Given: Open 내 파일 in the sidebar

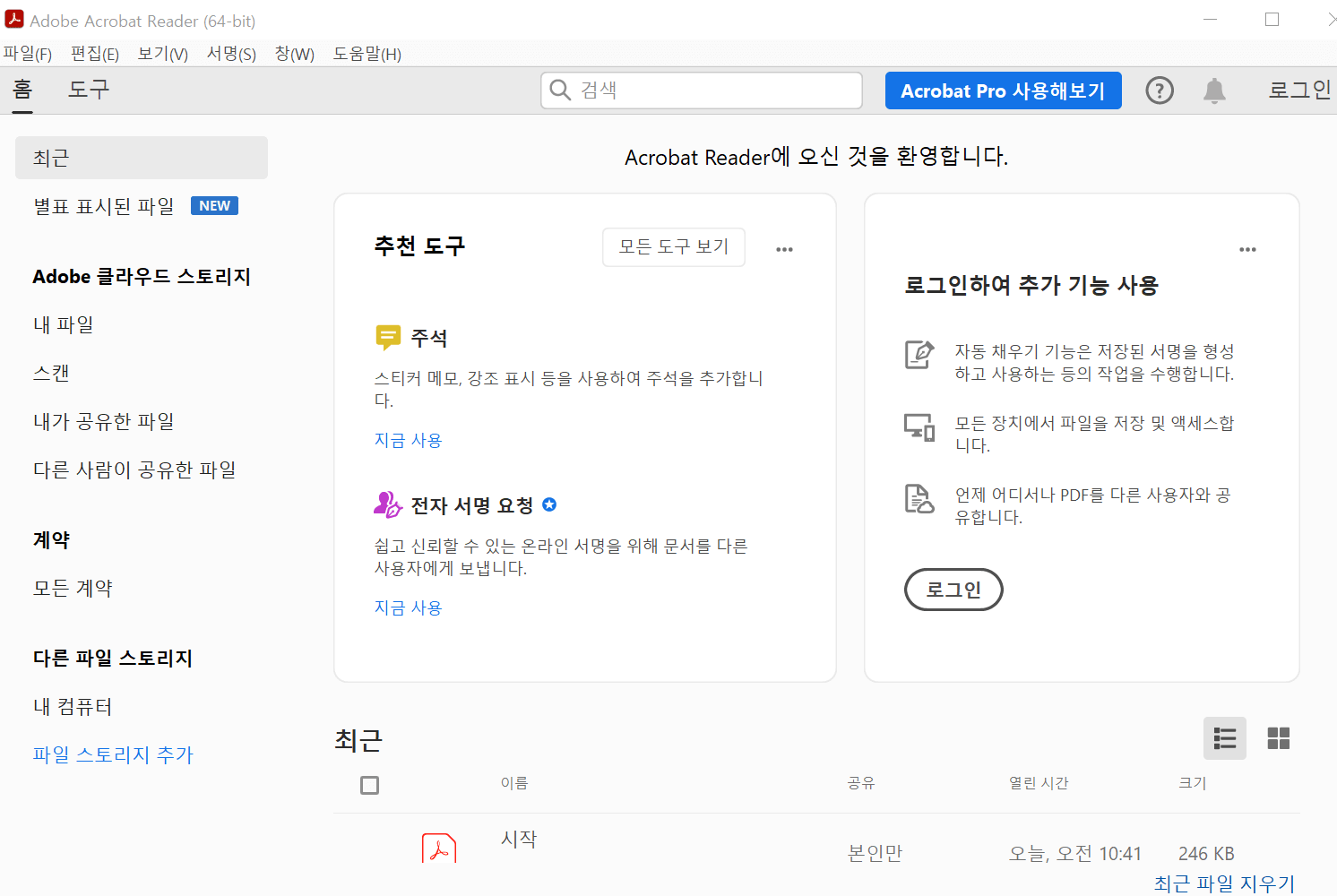Looking at the screenshot, I should click(63, 324).
